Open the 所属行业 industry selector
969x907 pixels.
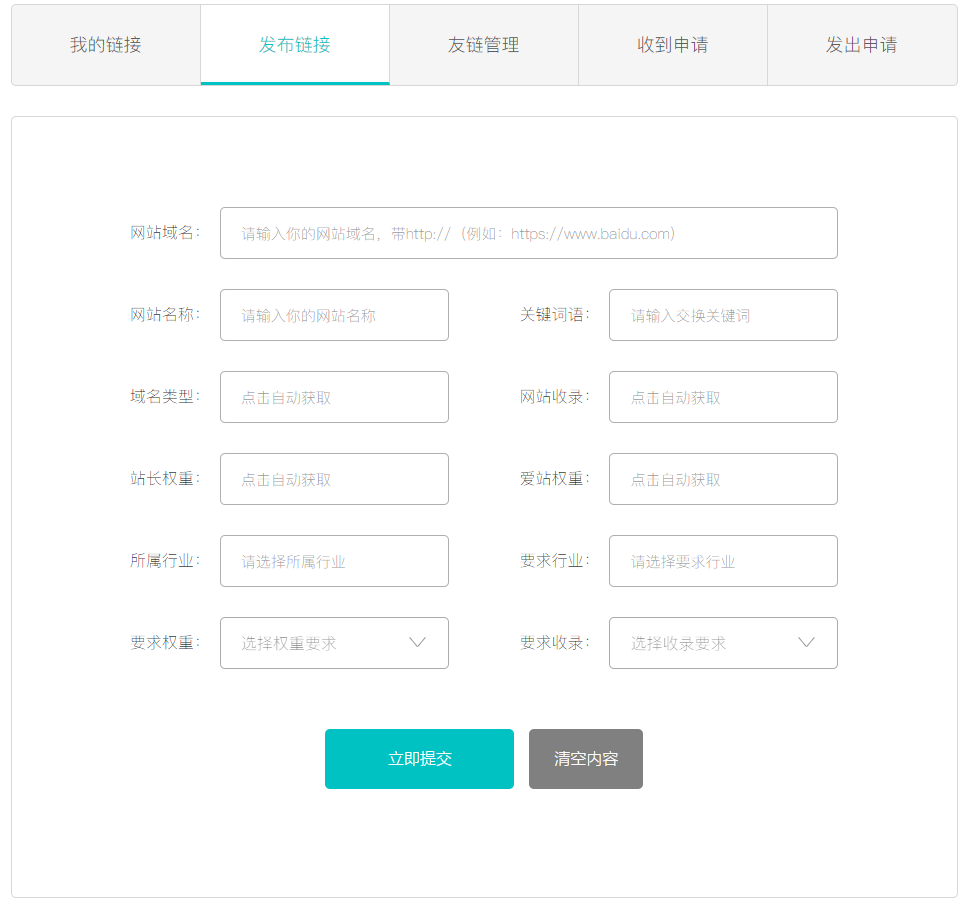(334, 561)
